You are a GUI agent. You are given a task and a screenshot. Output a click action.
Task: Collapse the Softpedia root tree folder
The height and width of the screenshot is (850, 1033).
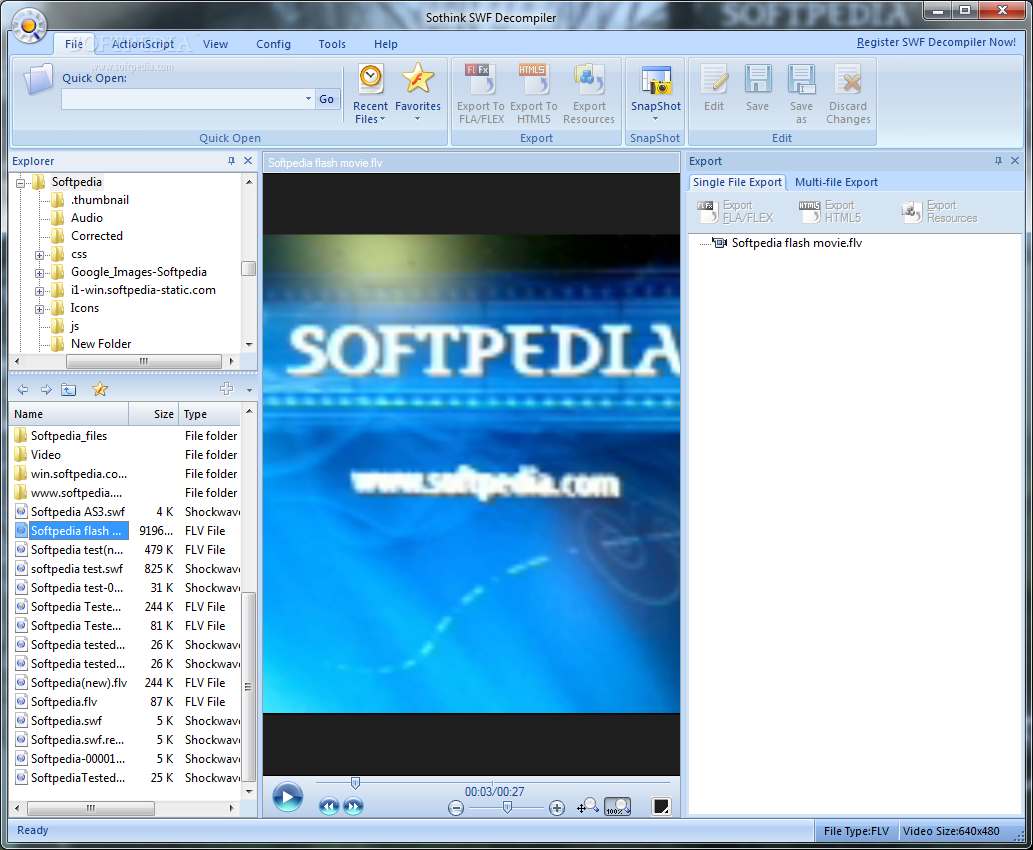(20, 183)
